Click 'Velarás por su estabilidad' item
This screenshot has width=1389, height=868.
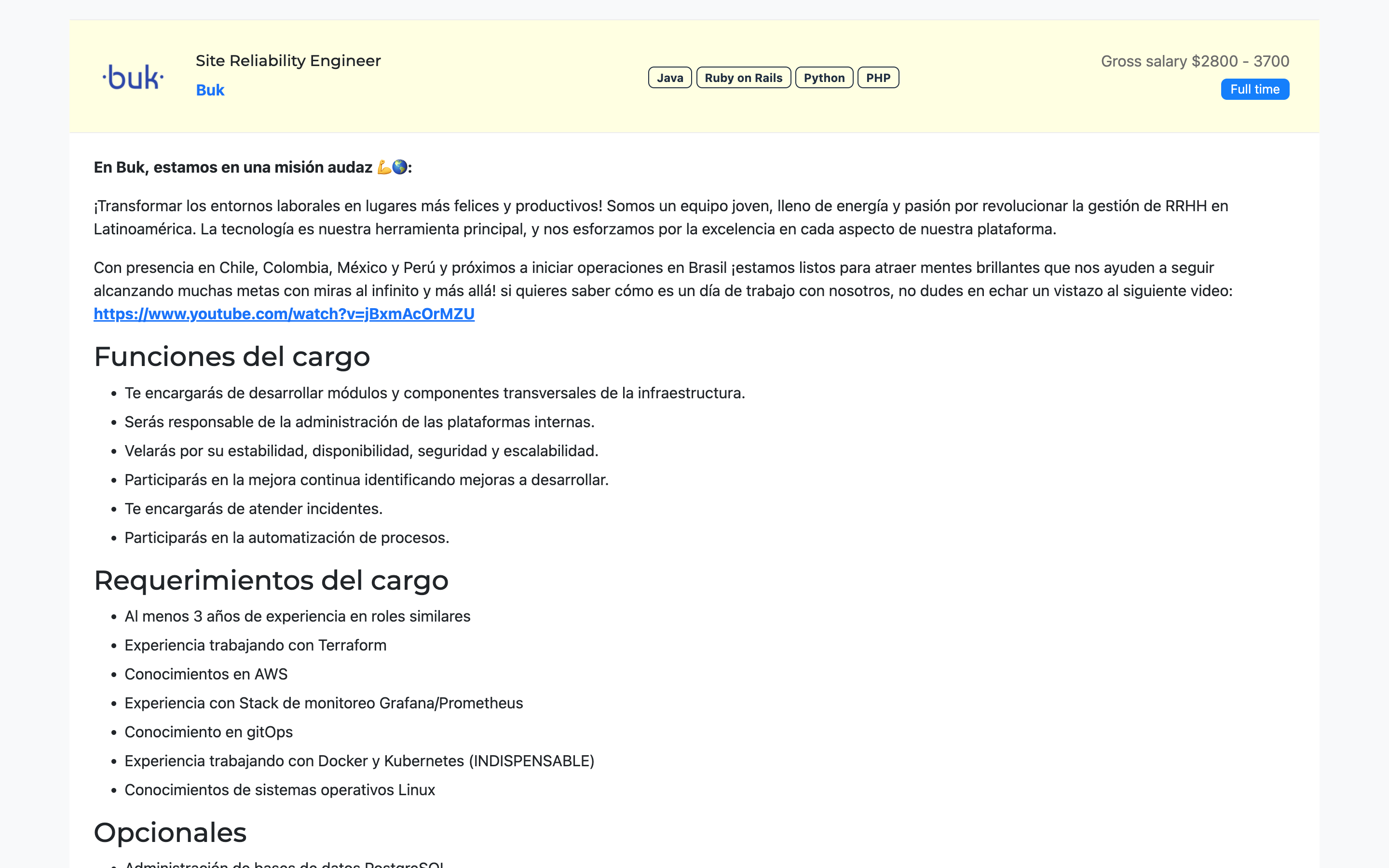(x=361, y=451)
